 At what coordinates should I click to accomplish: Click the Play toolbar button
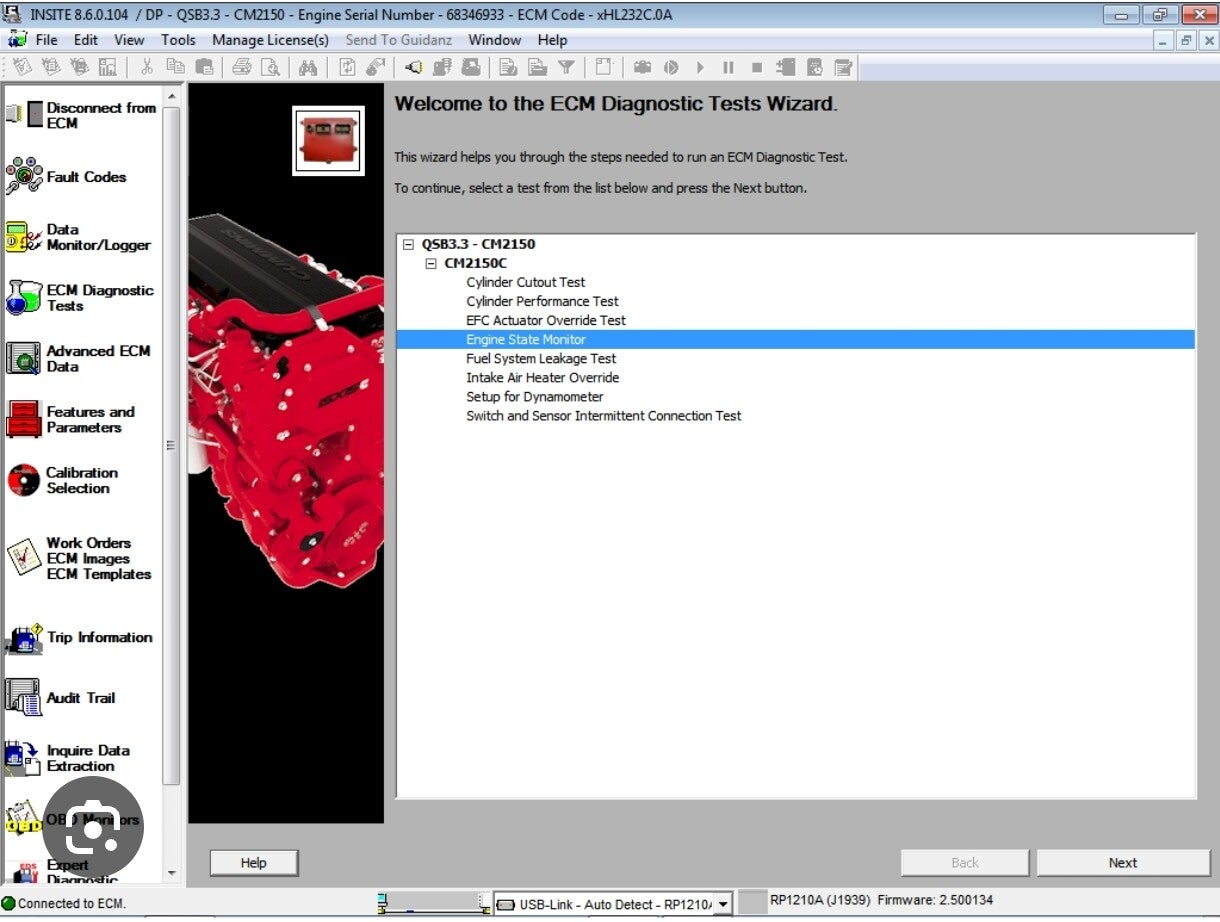pos(700,67)
